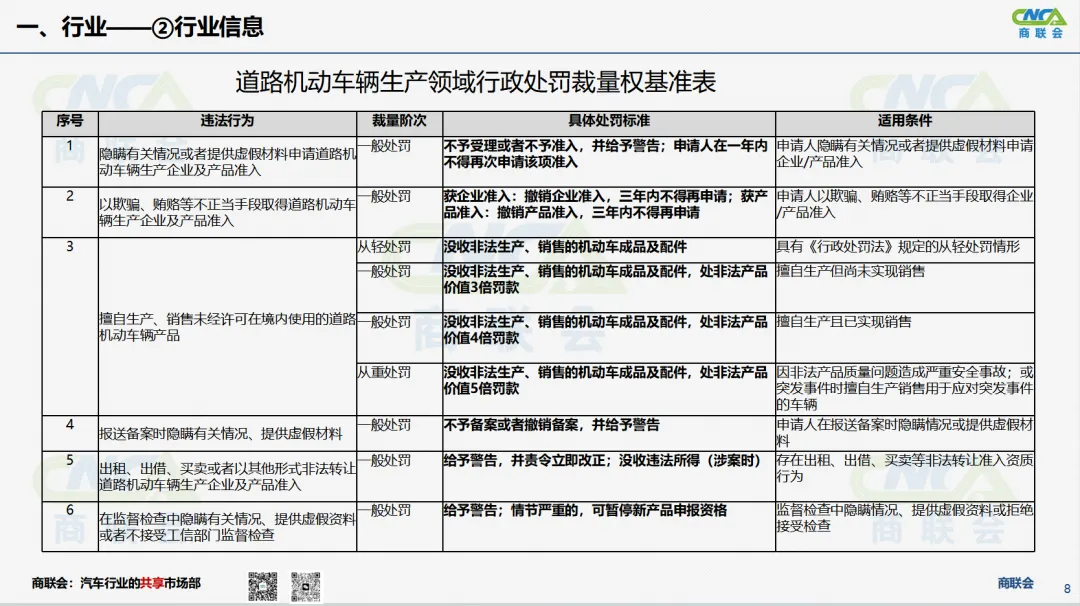The image size is (1080, 606).
Task: Click the left QR code in footer
Action: click(262, 586)
